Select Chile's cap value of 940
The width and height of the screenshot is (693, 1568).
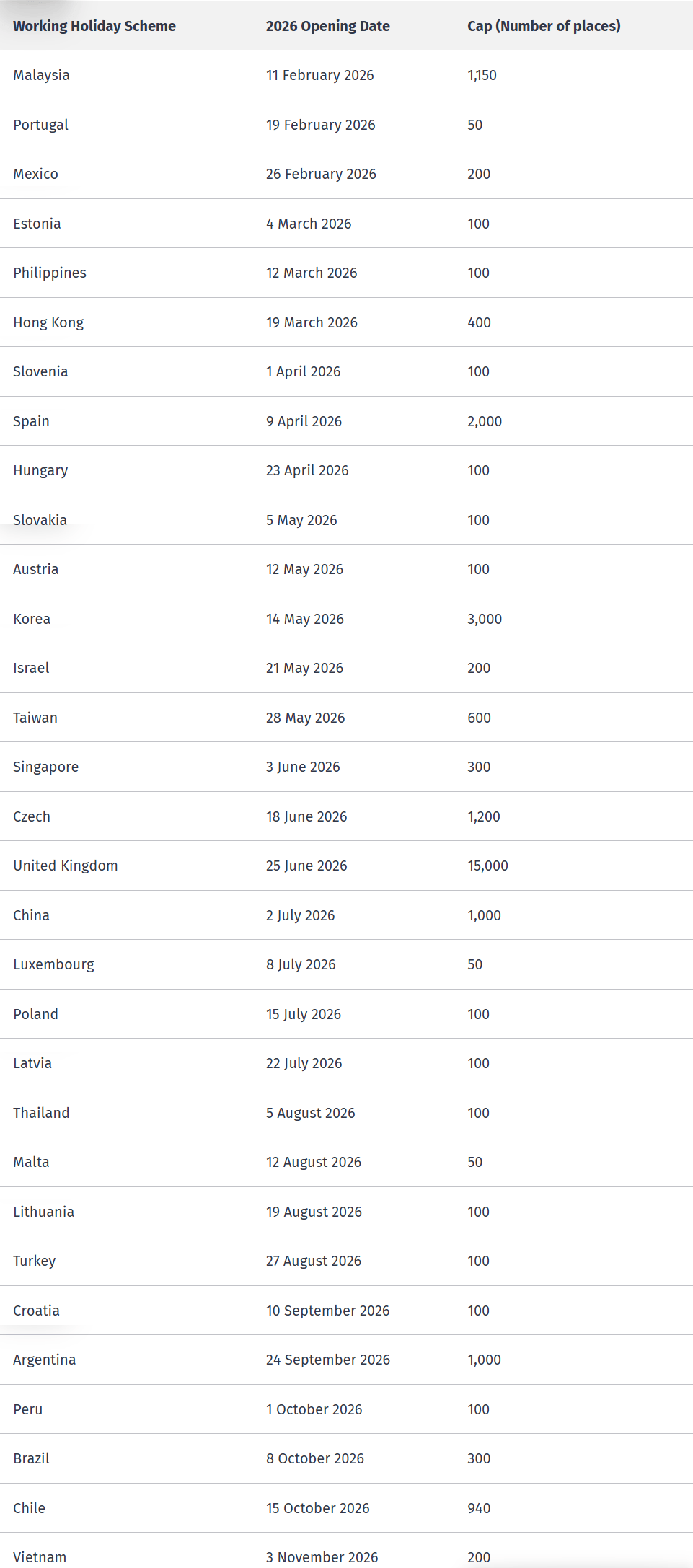click(x=479, y=1508)
